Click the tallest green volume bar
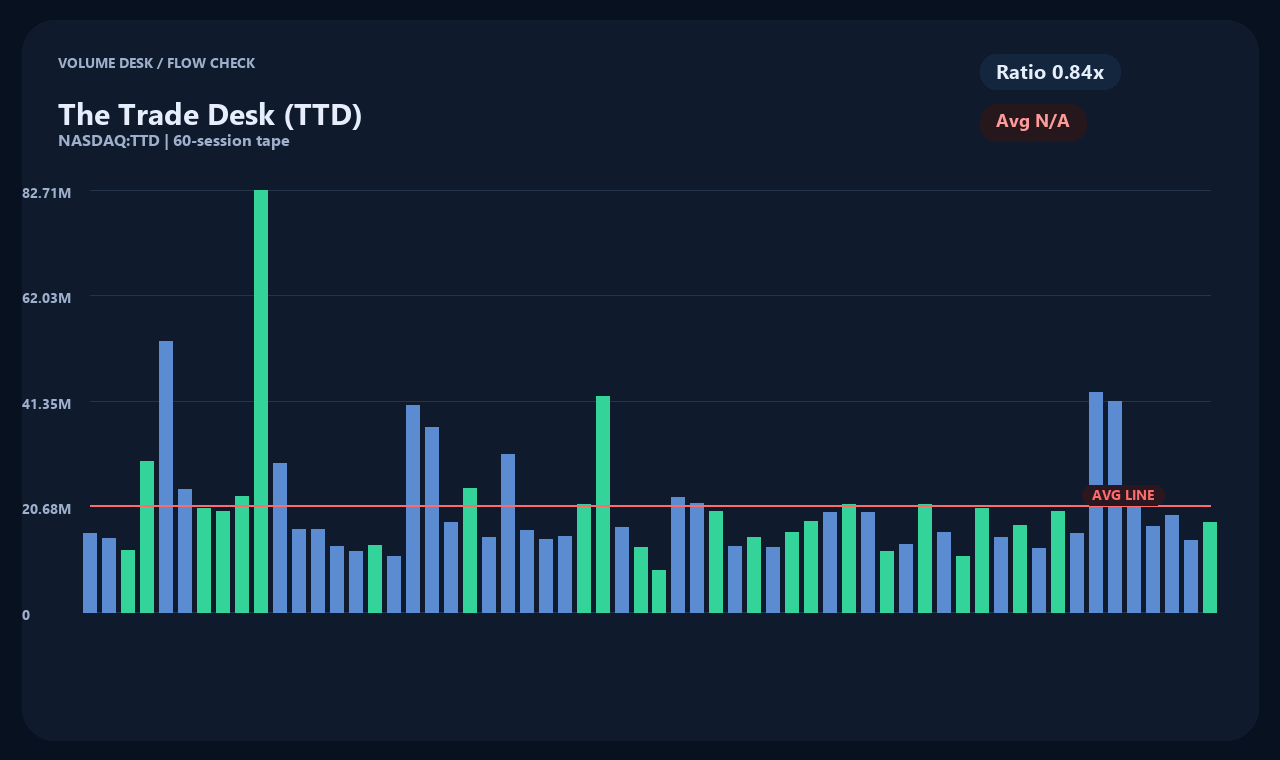 [261, 401]
